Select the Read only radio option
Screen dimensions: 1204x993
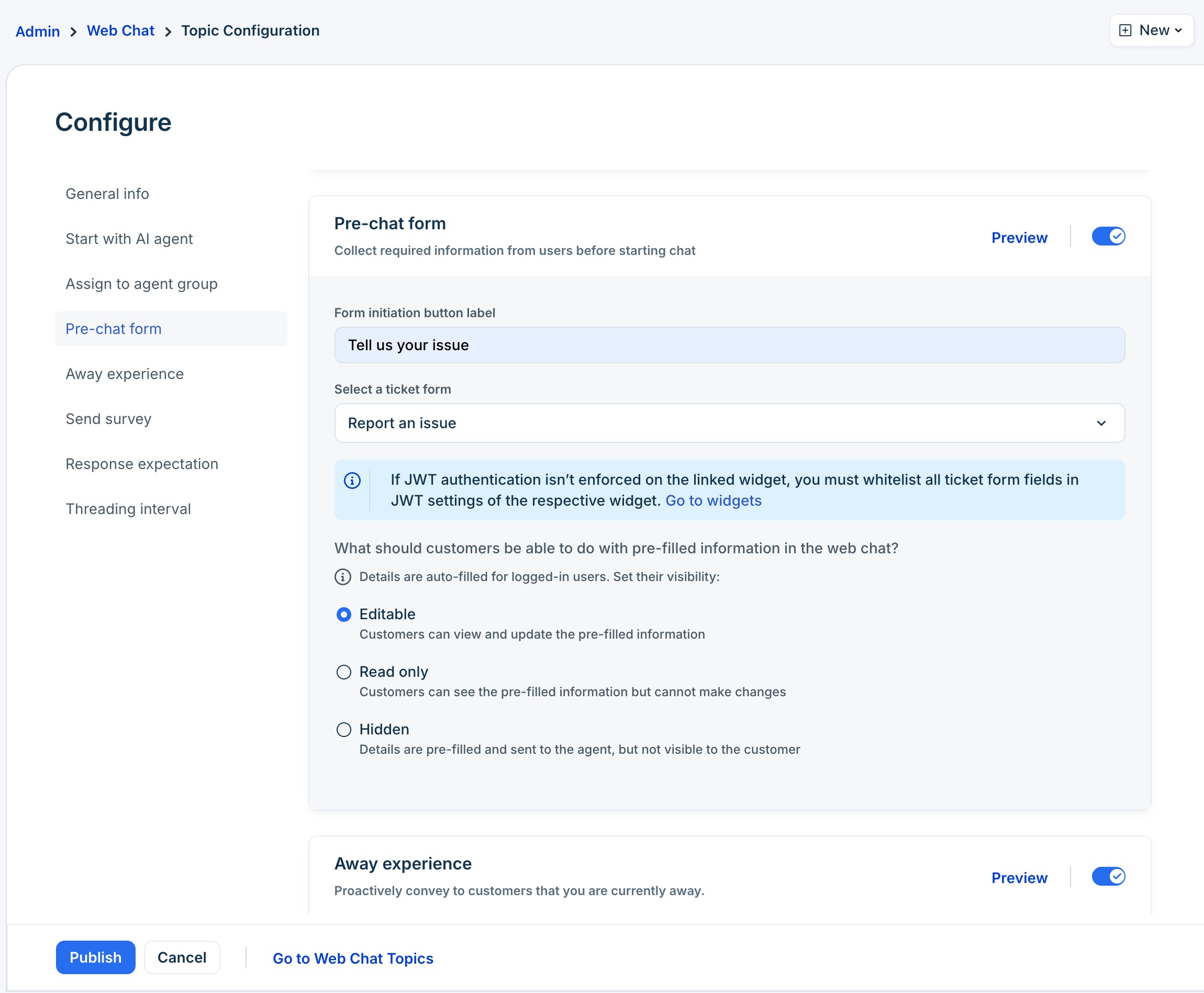[344, 672]
